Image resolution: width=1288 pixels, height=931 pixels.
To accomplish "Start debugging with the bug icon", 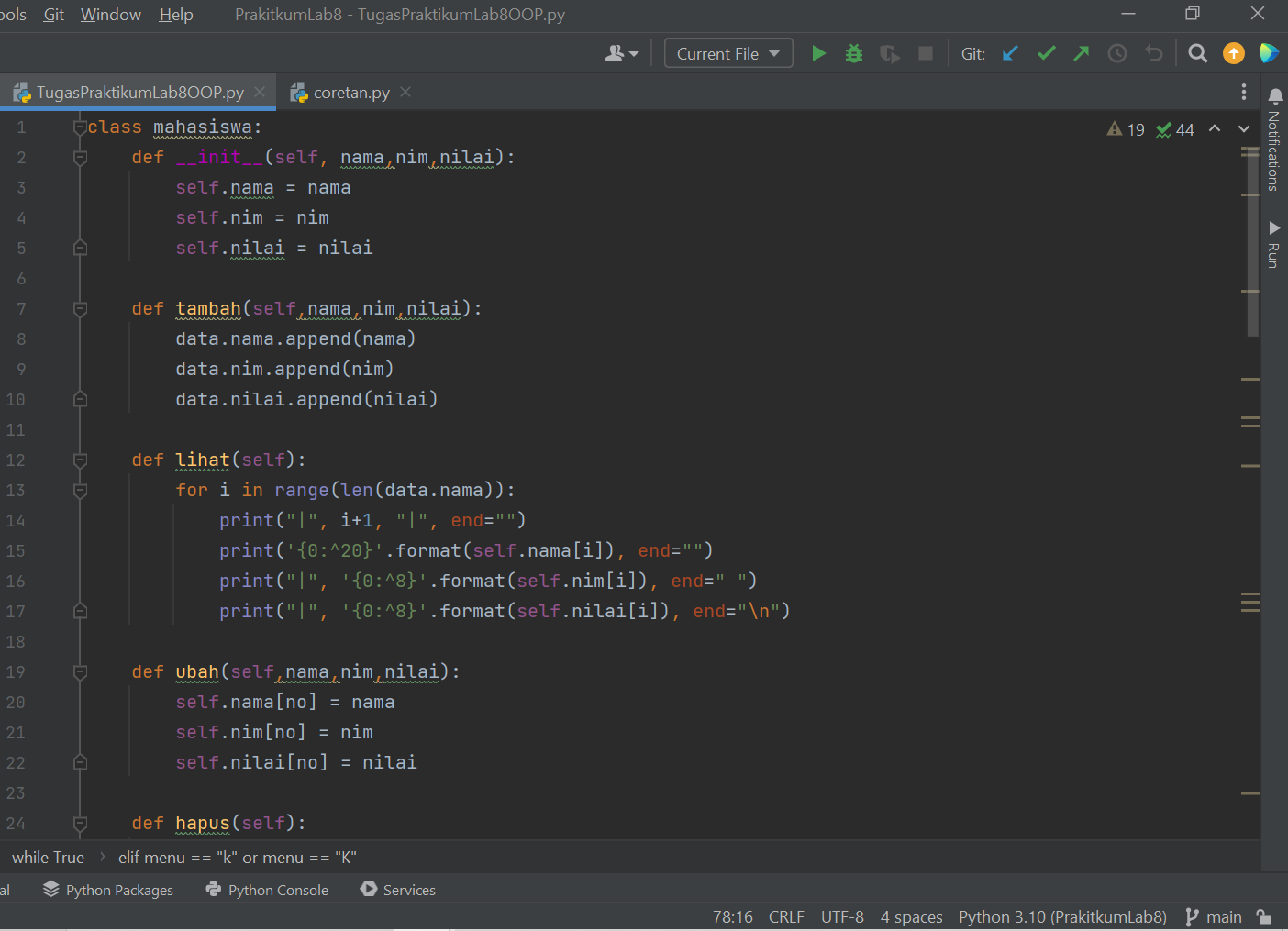I will (854, 53).
